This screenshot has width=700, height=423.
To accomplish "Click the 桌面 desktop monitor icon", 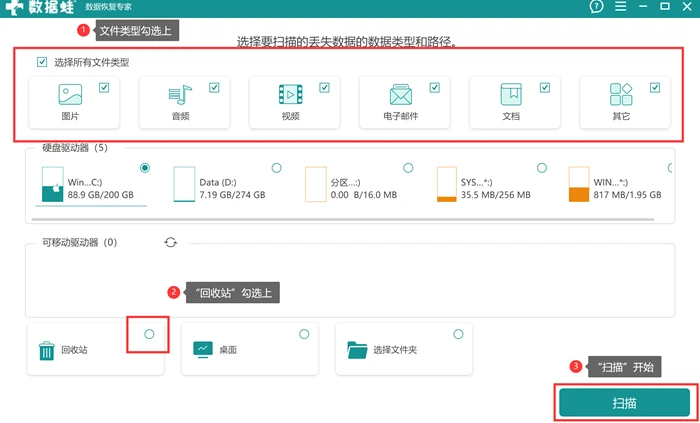I will tap(203, 349).
